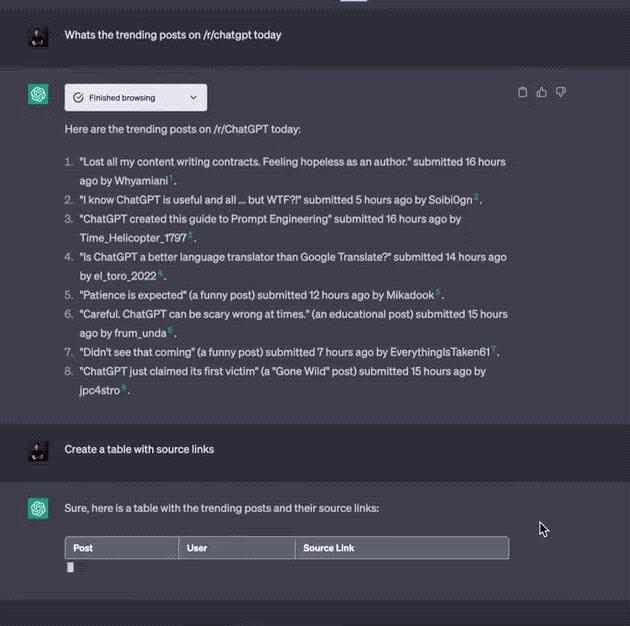Give the response a thumbs down
Image resolution: width=630 pixels, height=626 pixels.
click(x=561, y=92)
